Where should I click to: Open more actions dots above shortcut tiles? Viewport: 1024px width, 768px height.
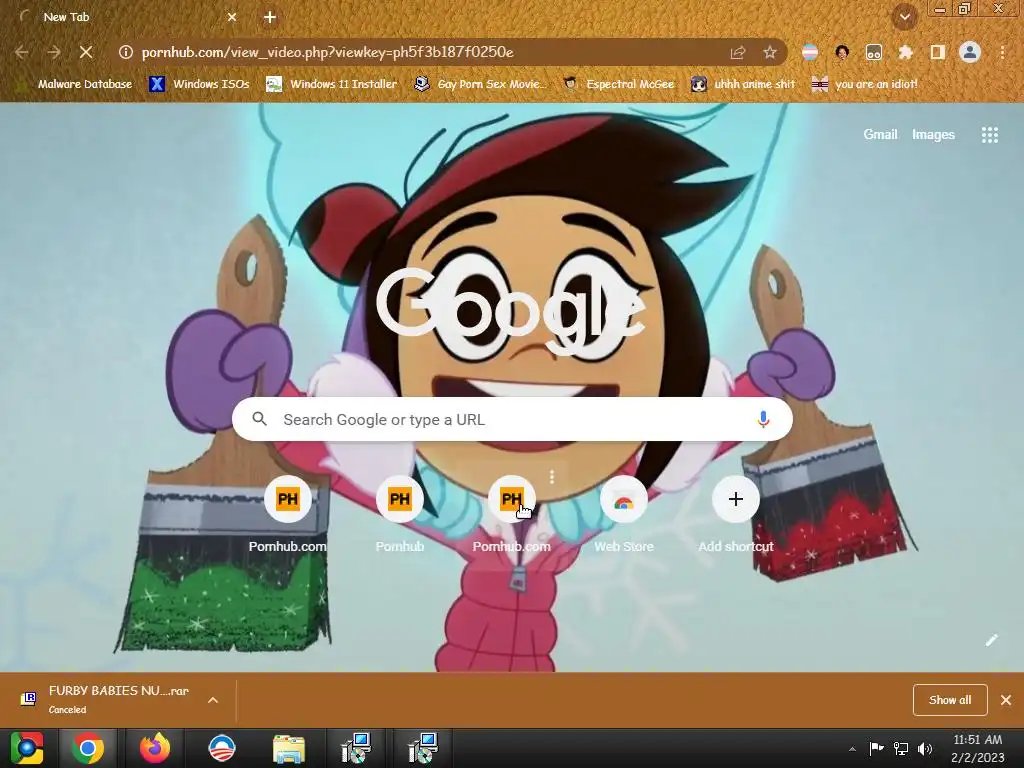[552, 477]
